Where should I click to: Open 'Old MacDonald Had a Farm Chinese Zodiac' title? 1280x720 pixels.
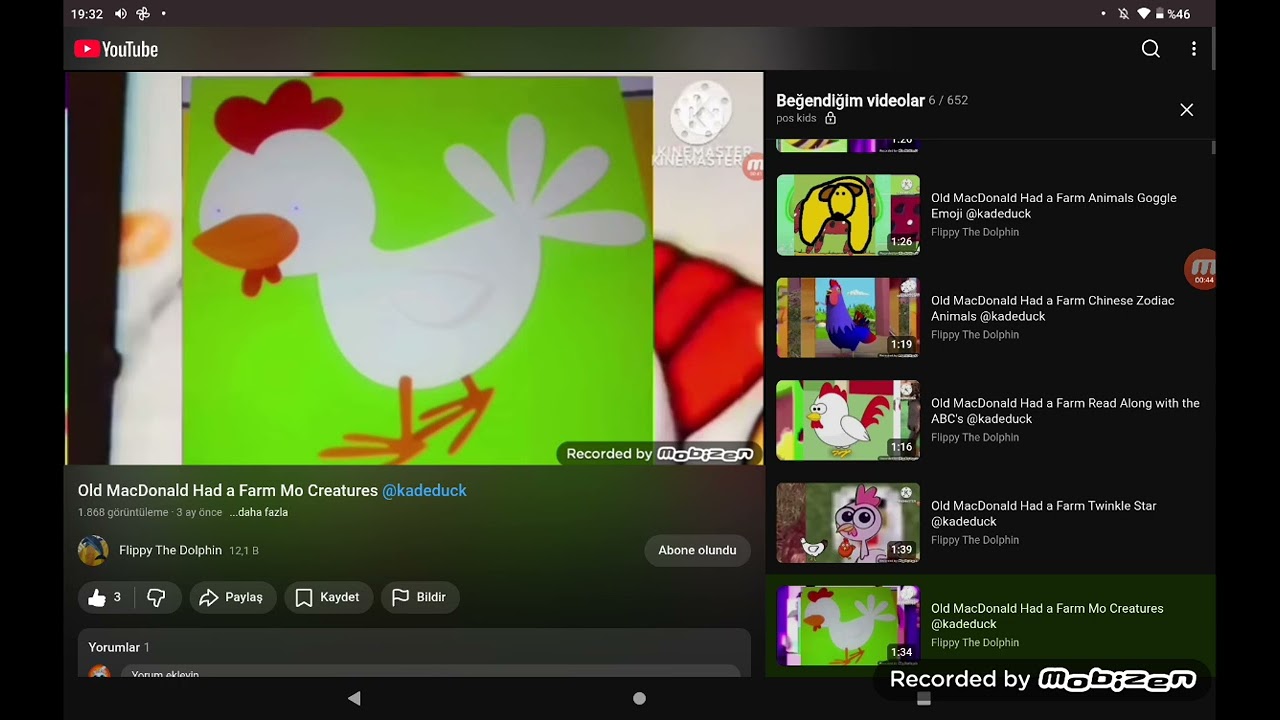tap(1052, 308)
